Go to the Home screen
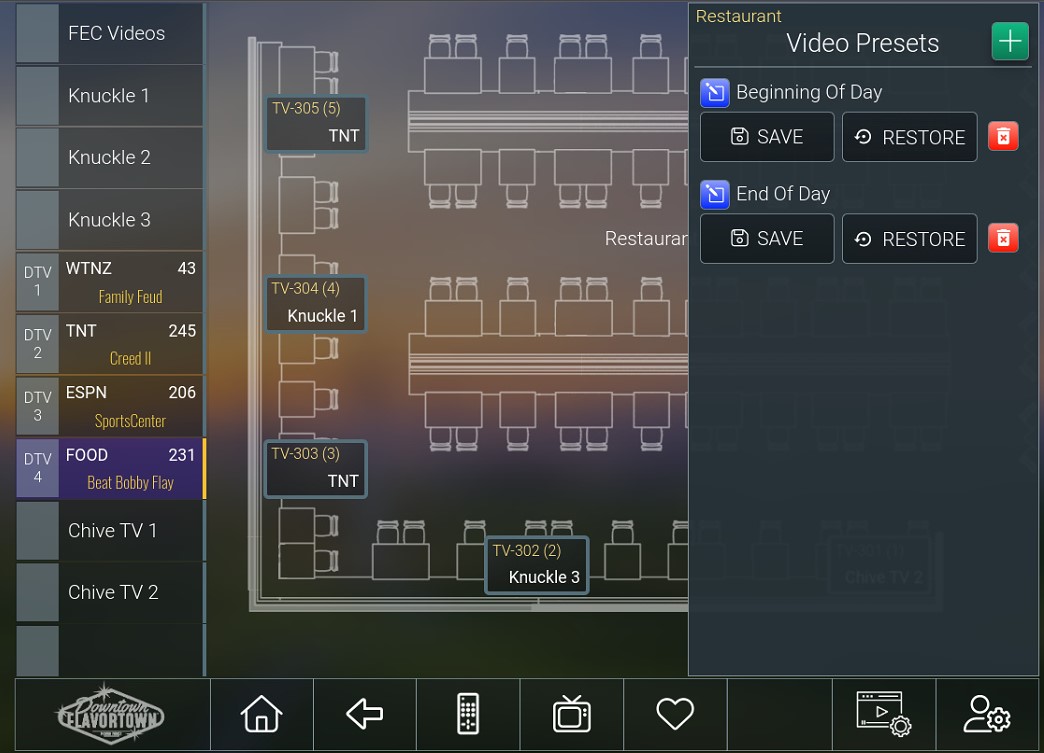This screenshot has width=1044, height=753. point(262,714)
